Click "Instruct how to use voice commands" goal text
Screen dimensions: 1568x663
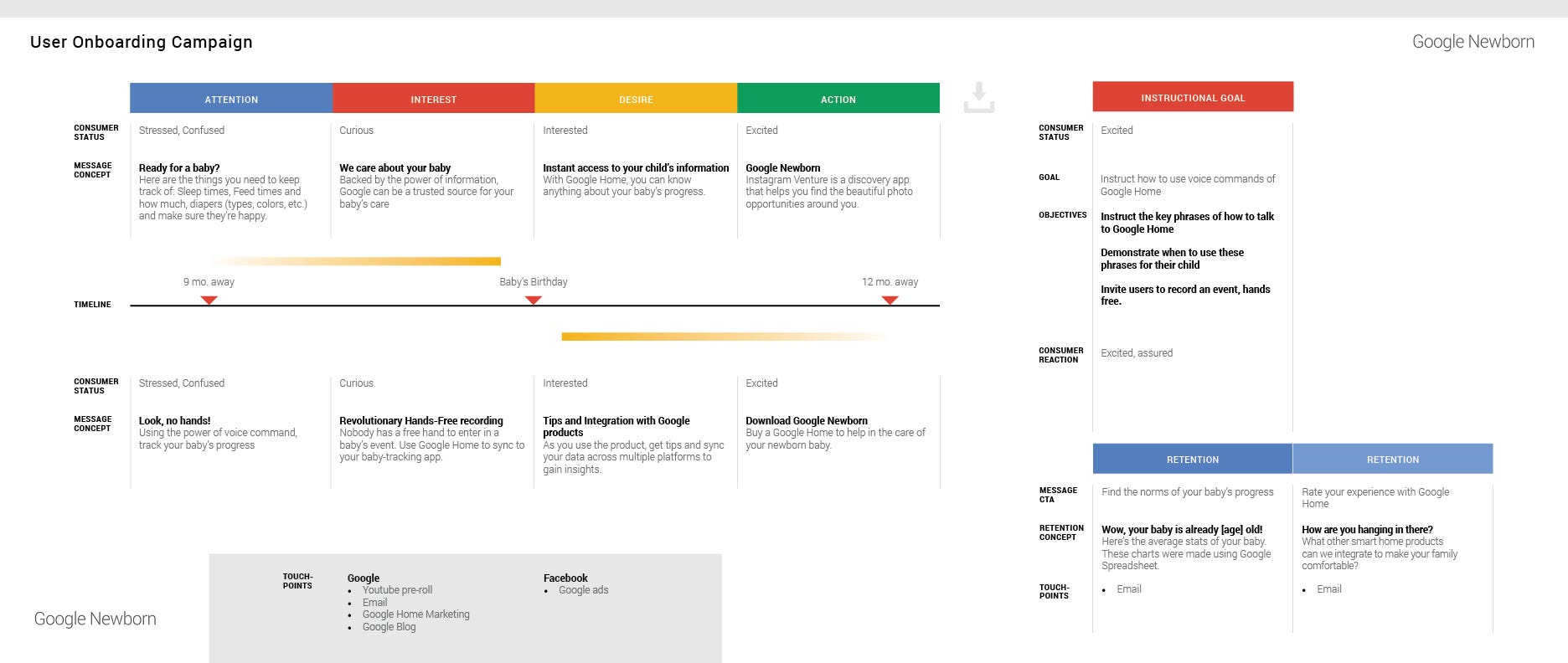(x=1188, y=185)
